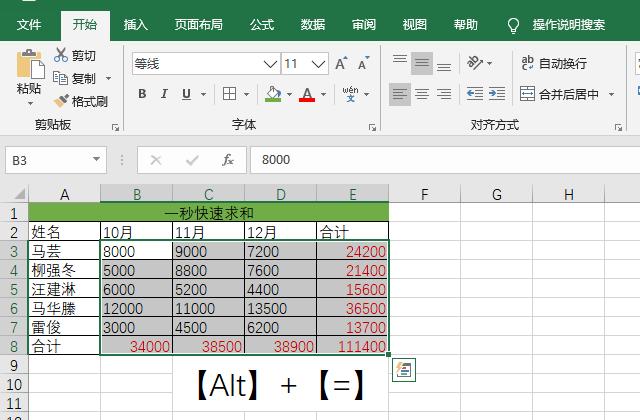Click the lightbulb tell-me icon
640x420 pixels.
(x=513, y=25)
